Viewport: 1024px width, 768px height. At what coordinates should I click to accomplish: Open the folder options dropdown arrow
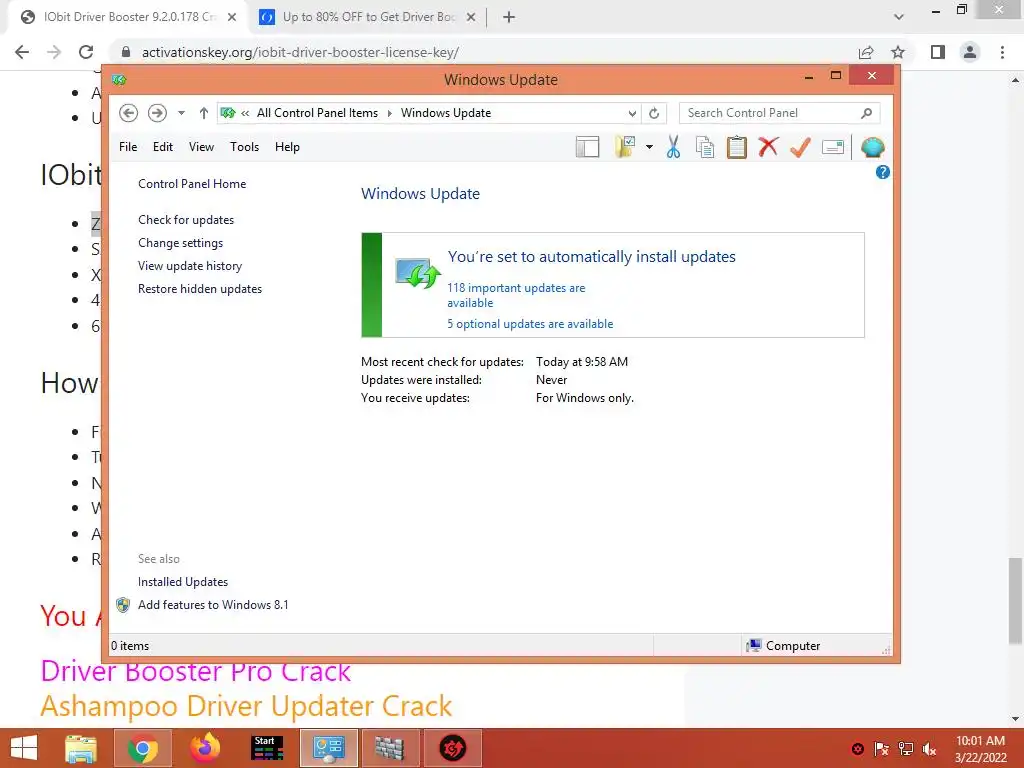click(x=649, y=147)
